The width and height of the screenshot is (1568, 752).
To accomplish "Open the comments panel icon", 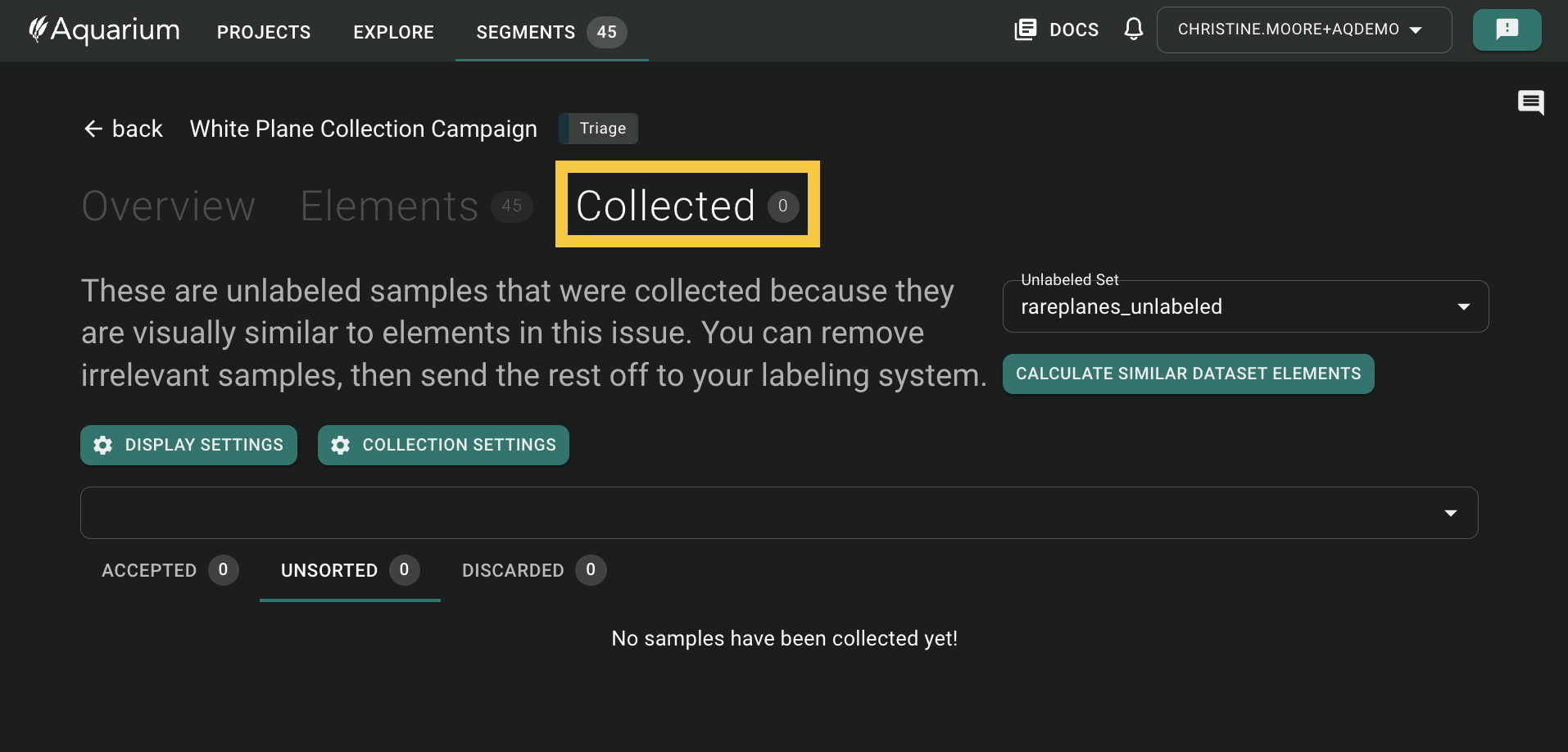I will click(1530, 102).
